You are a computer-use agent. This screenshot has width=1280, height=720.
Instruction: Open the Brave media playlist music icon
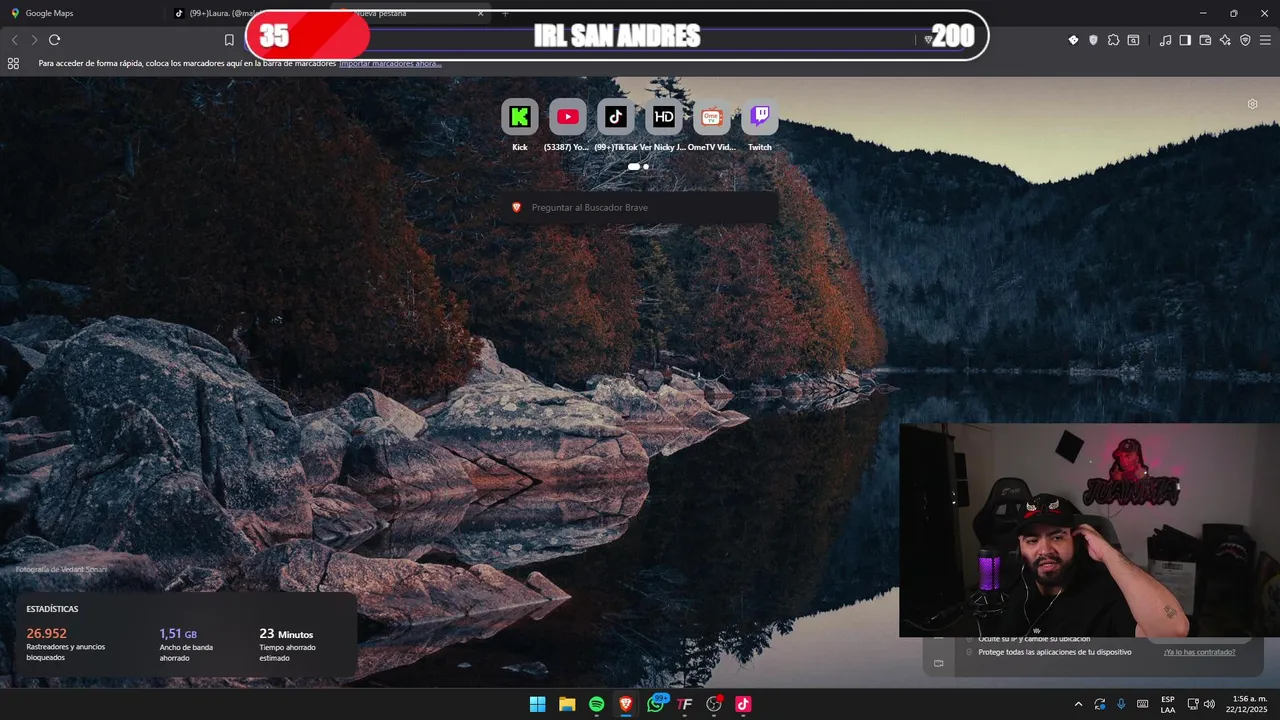click(1165, 40)
